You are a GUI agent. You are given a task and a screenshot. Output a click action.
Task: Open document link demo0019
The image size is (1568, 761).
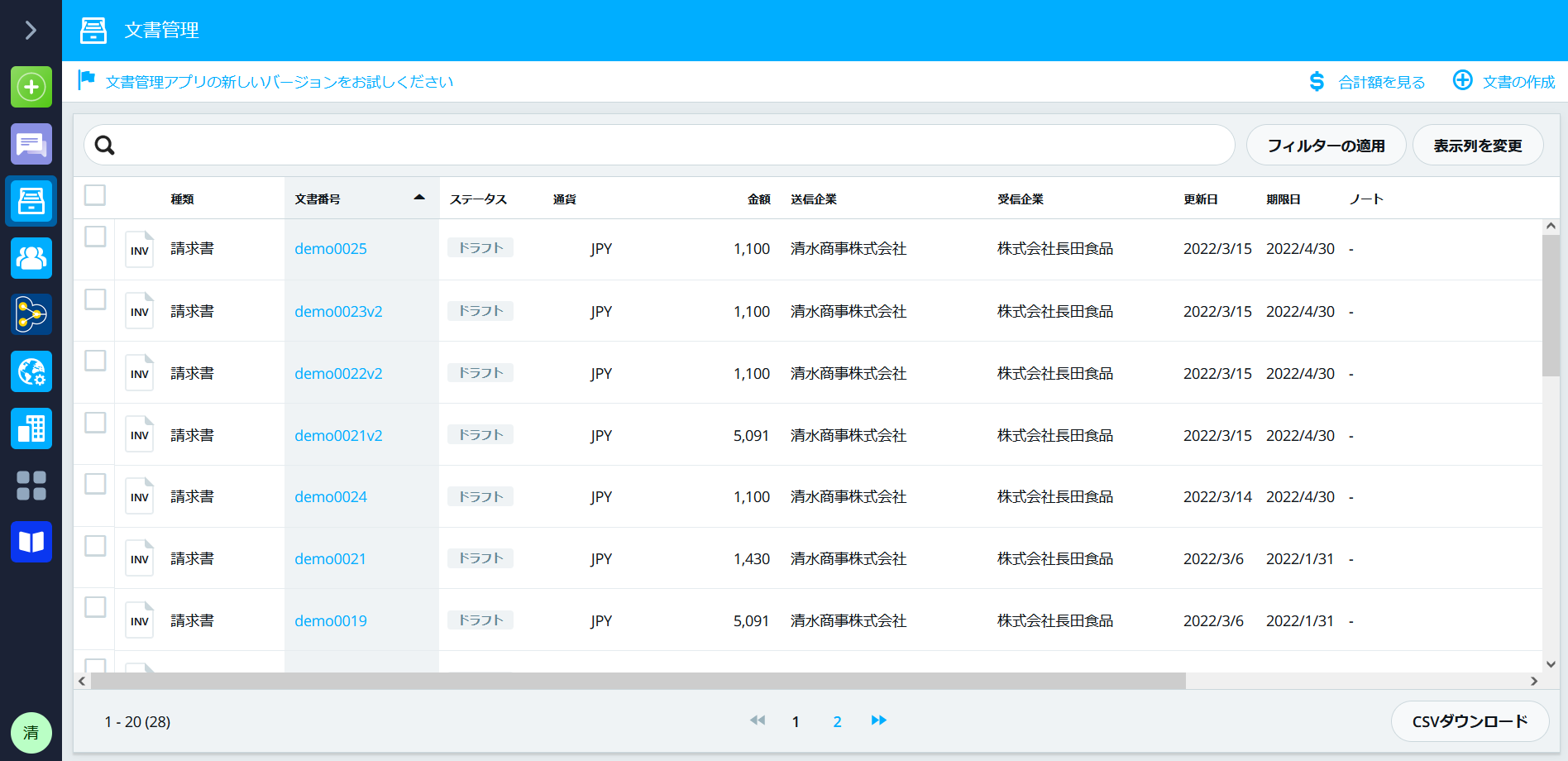331,621
